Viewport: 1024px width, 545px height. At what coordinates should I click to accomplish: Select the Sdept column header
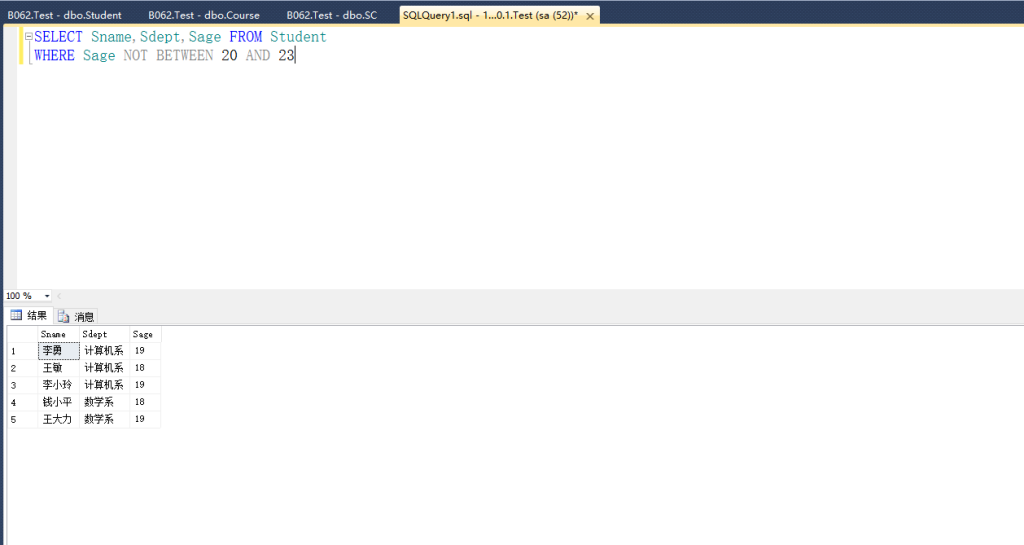click(x=104, y=334)
